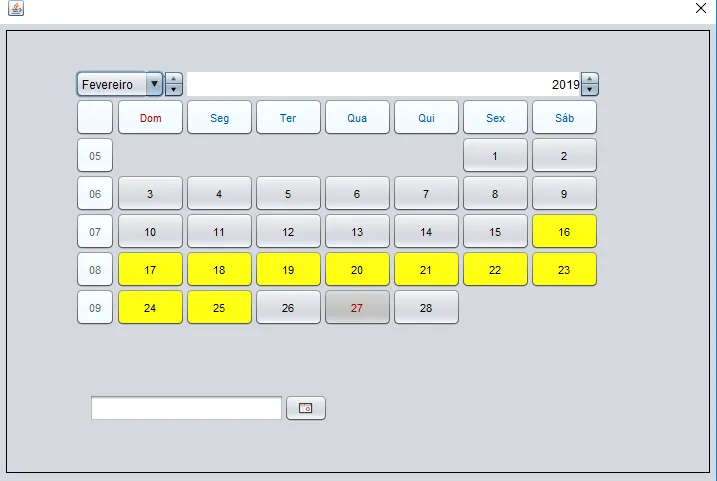
Task: Open the date picker calendar icon button
Action: pyautogui.click(x=305, y=408)
